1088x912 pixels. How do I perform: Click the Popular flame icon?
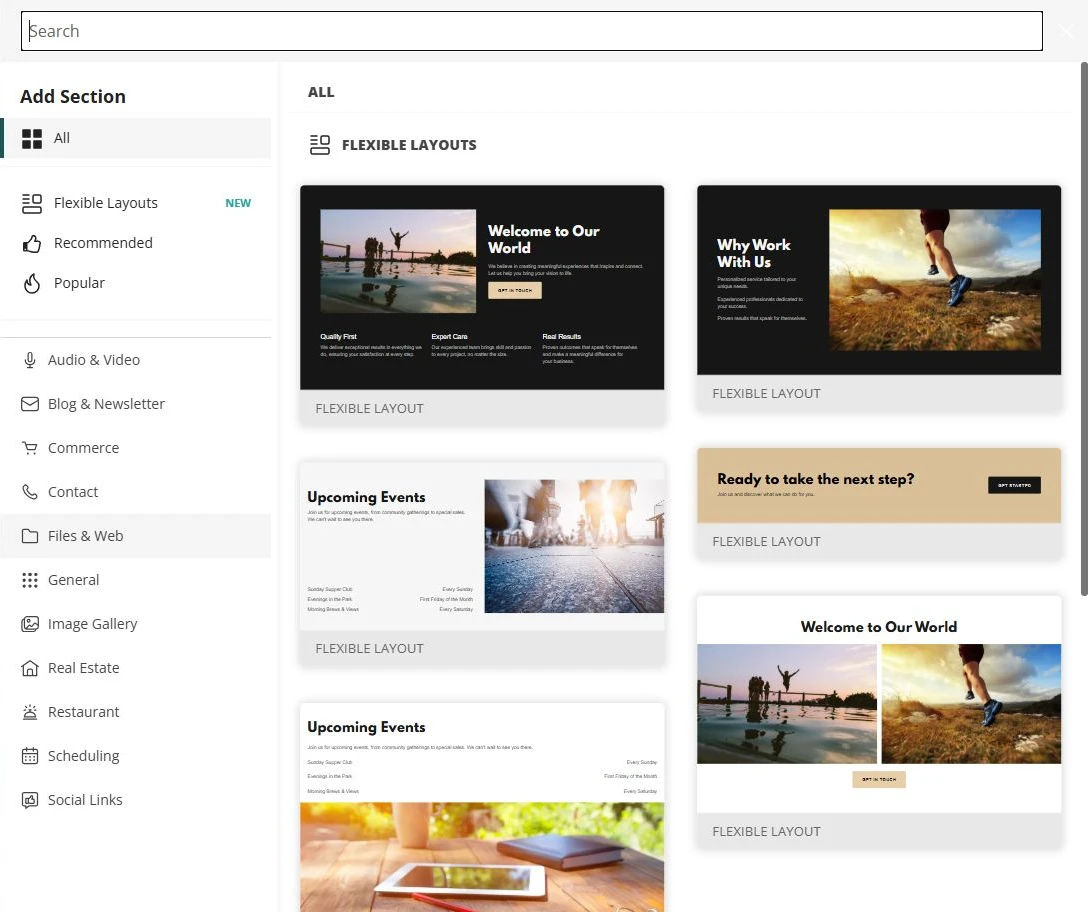point(32,283)
